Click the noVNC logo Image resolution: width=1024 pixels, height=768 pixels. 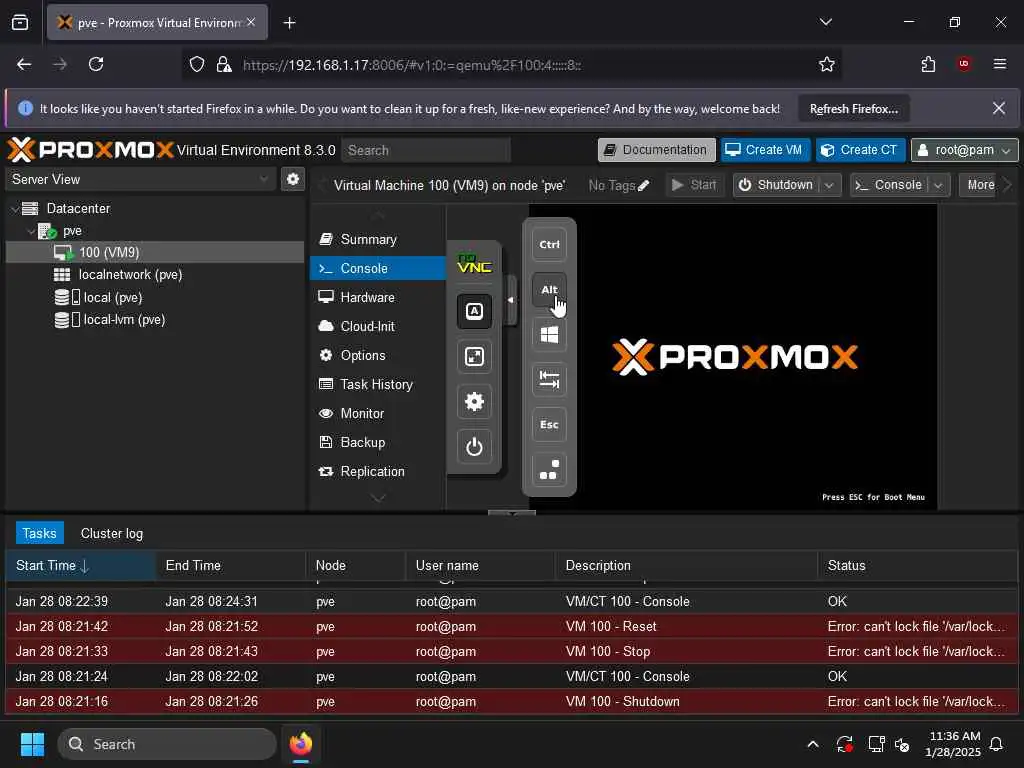tap(474, 264)
